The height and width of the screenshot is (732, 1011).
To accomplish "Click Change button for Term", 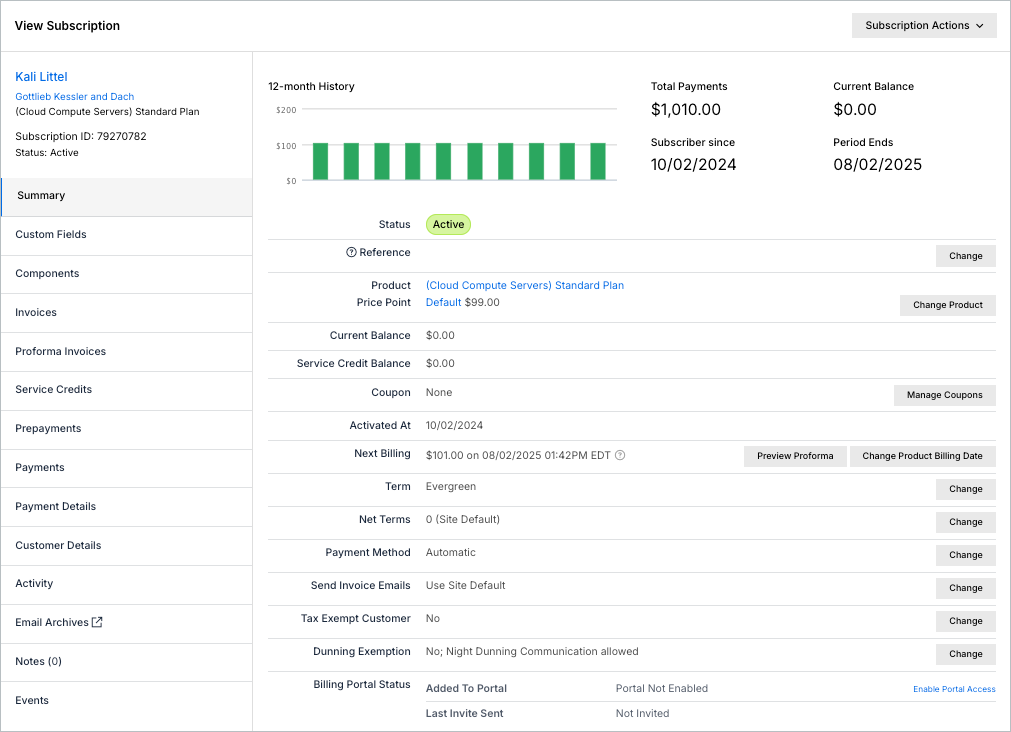I will (965, 489).
